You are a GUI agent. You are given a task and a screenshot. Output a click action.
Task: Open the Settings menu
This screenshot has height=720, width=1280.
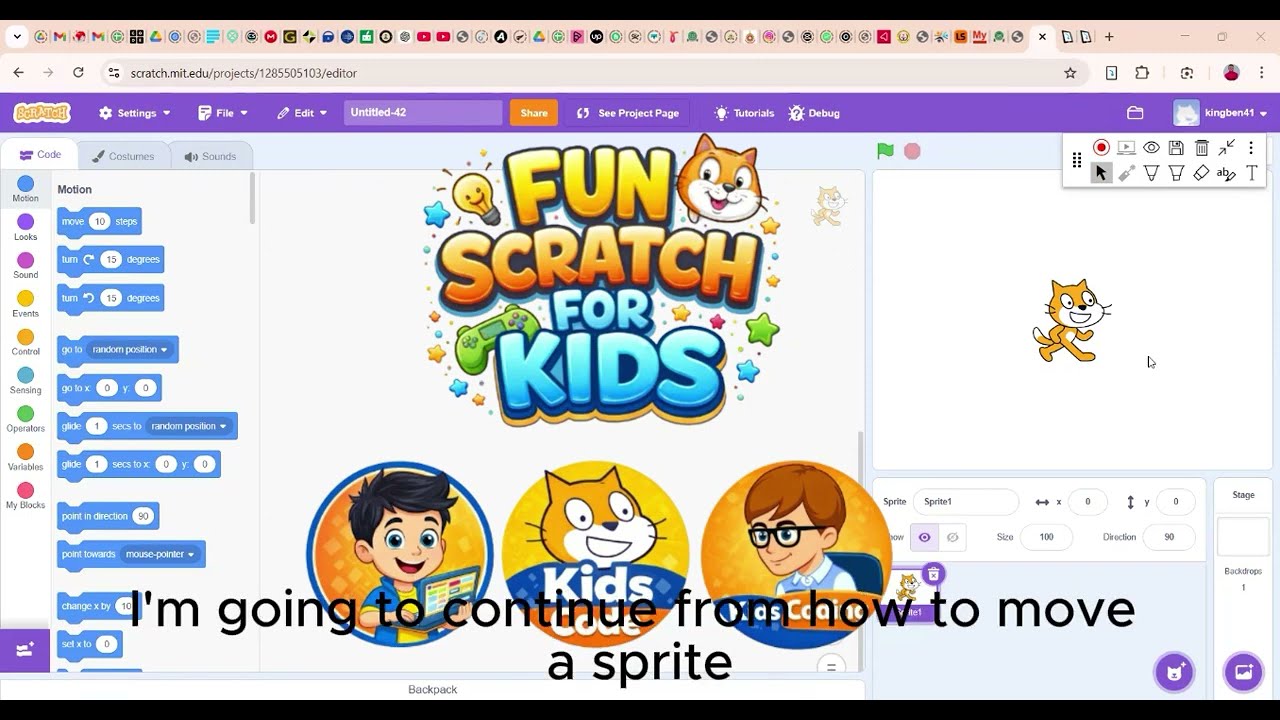(135, 113)
